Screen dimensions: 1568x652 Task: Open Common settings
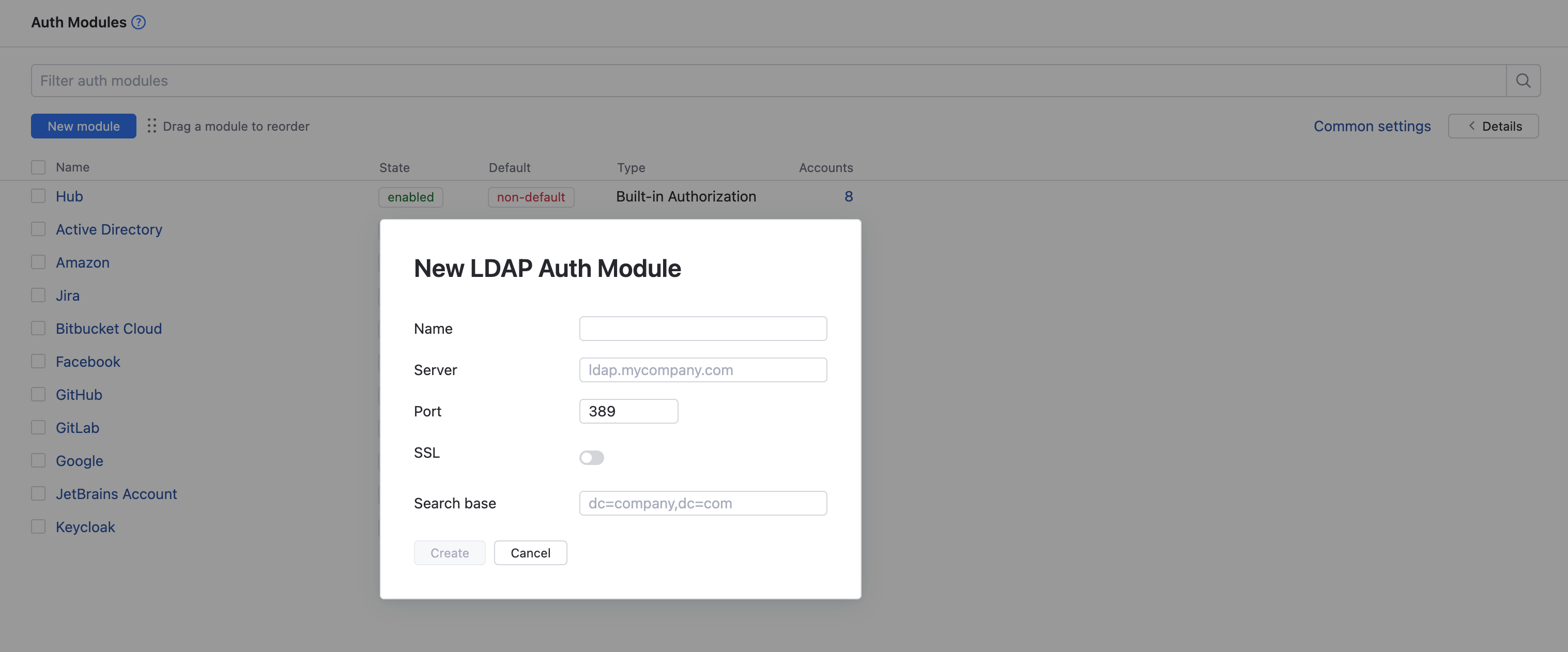[1372, 126]
